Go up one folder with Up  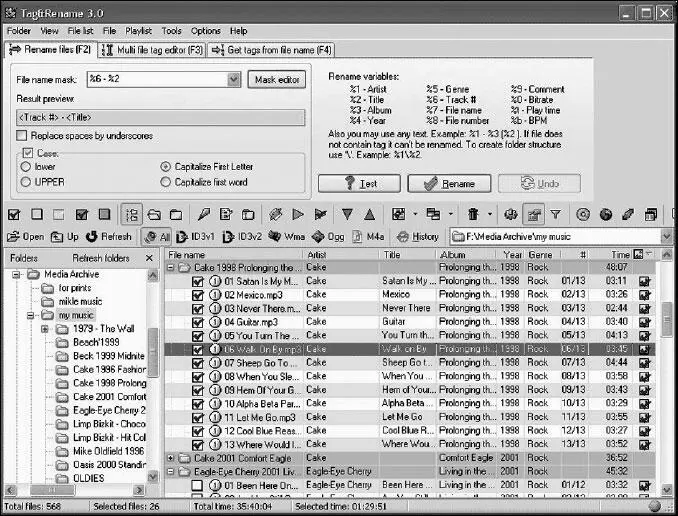click(65, 237)
